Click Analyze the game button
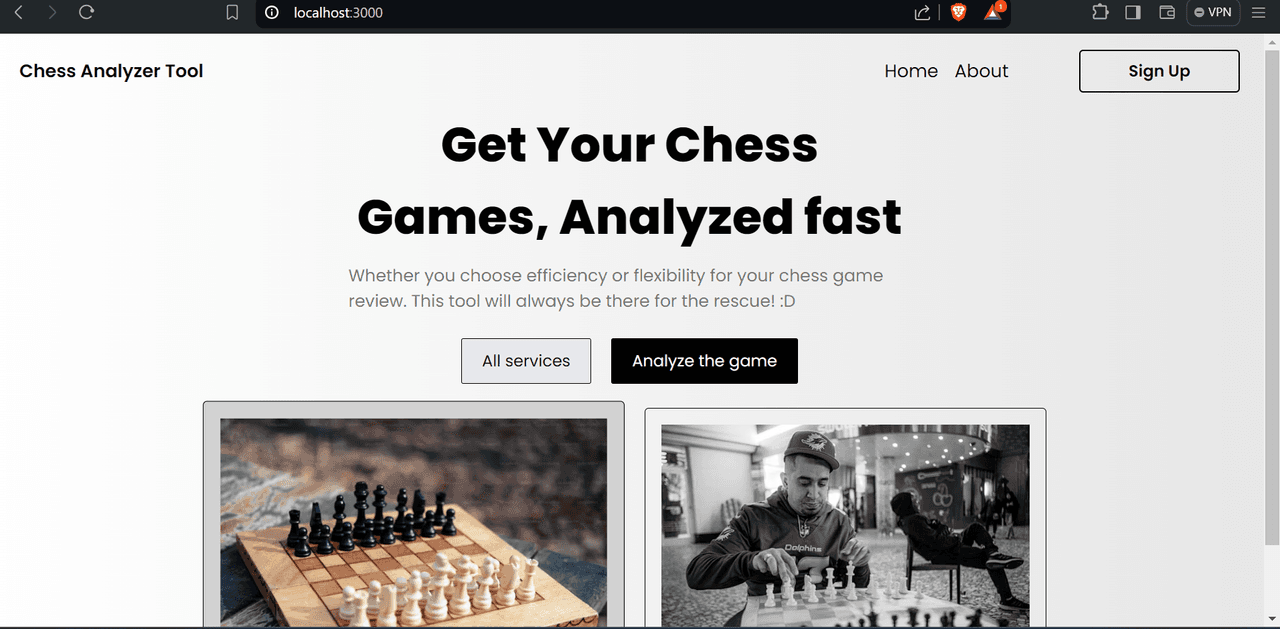 click(704, 361)
